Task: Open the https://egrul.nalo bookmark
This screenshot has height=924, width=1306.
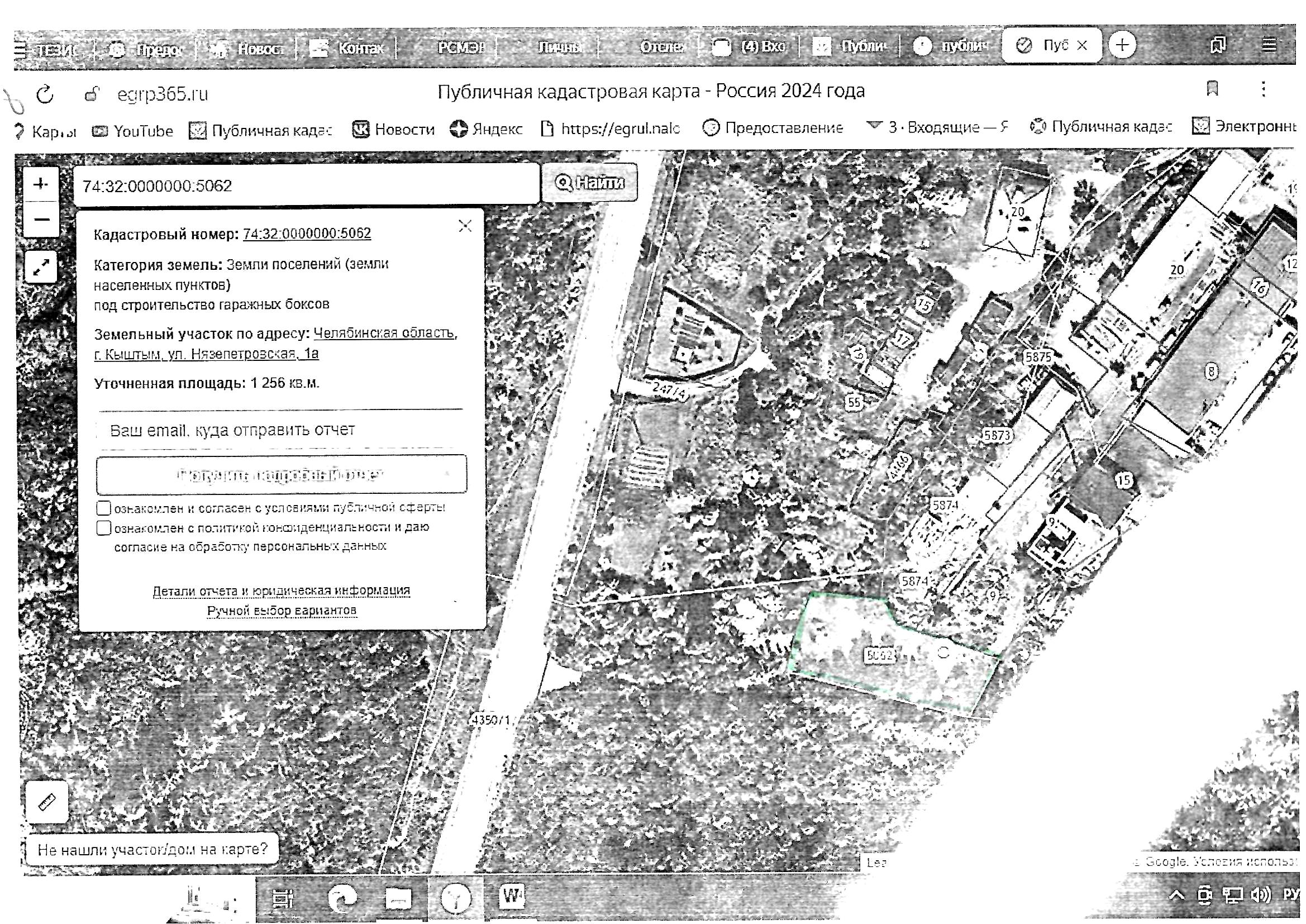Action: pyautogui.click(x=609, y=128)
